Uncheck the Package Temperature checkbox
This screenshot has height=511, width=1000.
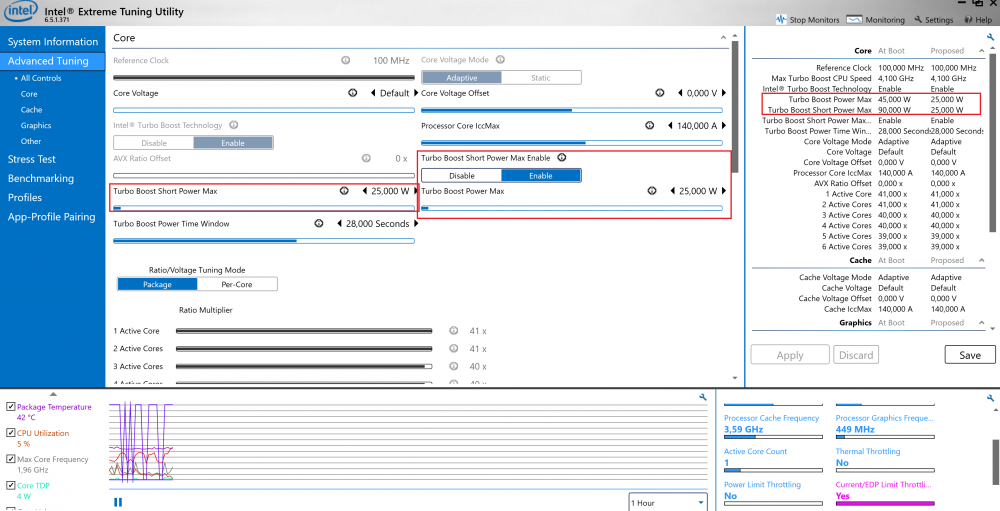click(x=10, y=407)
